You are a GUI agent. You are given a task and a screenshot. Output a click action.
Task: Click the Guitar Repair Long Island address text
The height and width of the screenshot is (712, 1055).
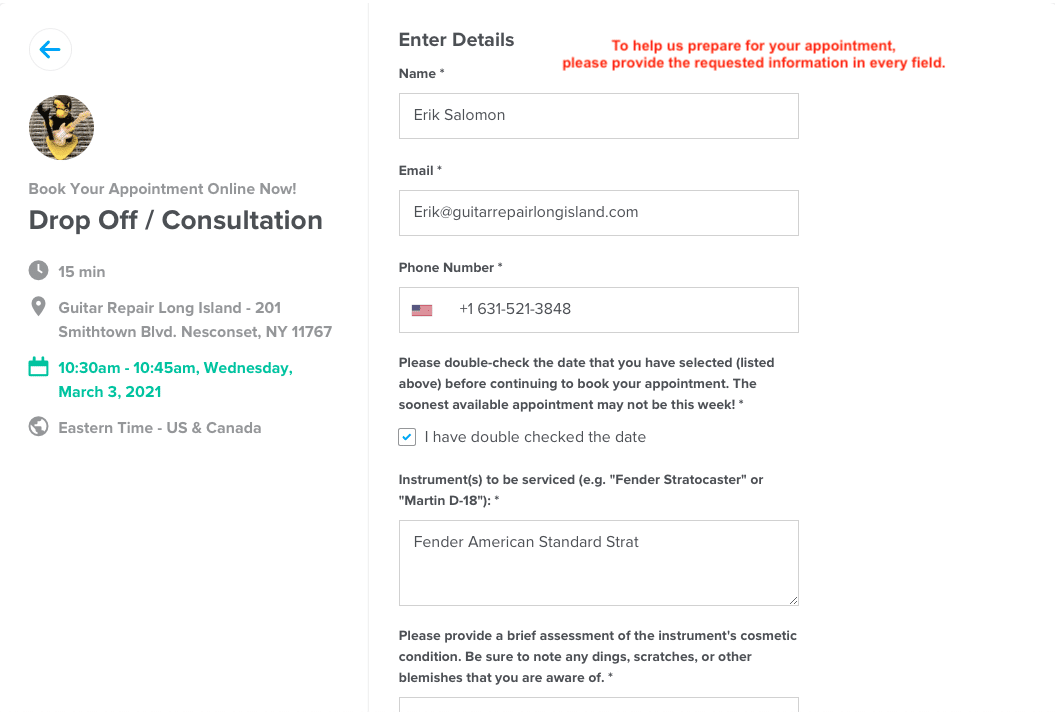click(x=195, y=320)
